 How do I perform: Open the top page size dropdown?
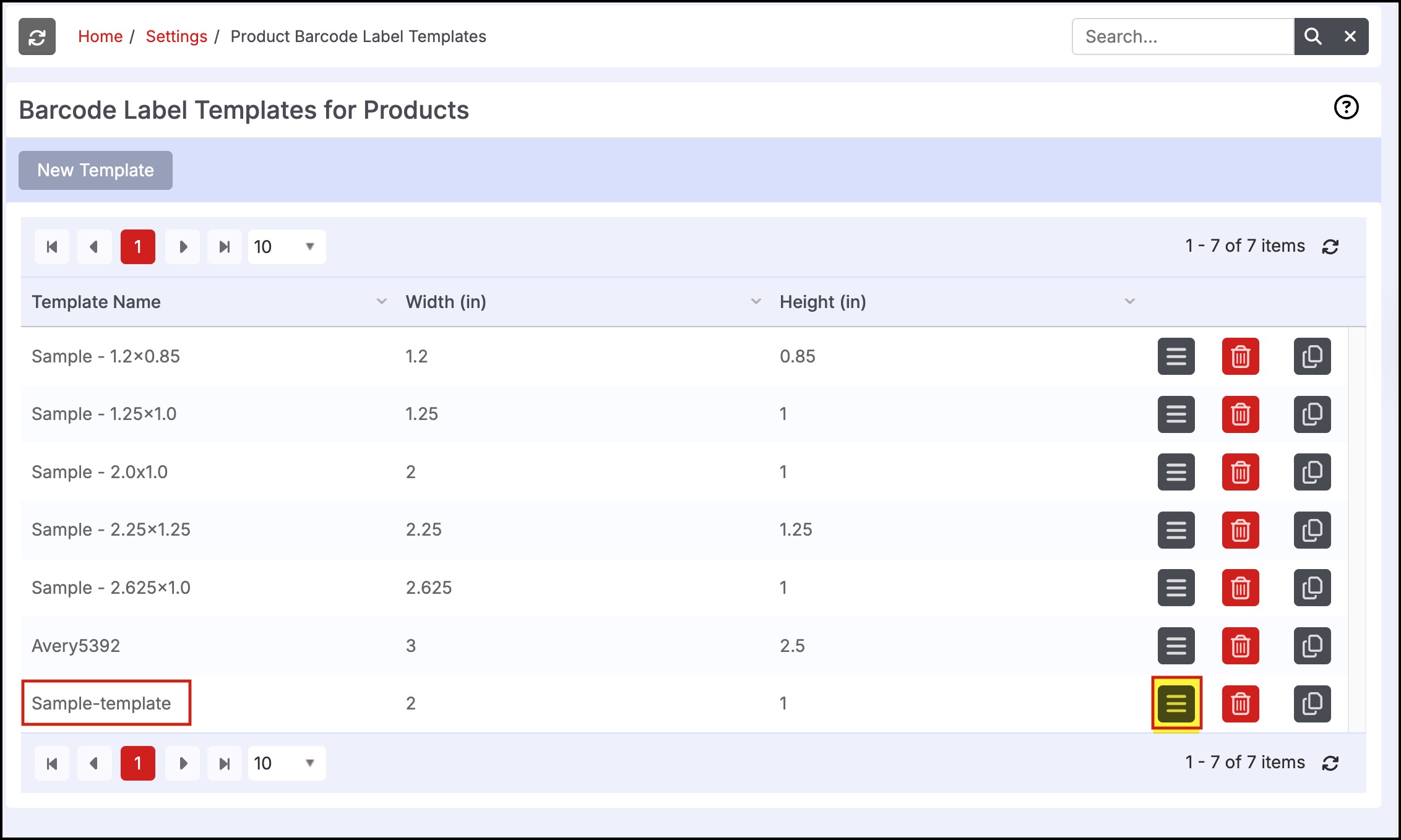click(x=287, y=247)
